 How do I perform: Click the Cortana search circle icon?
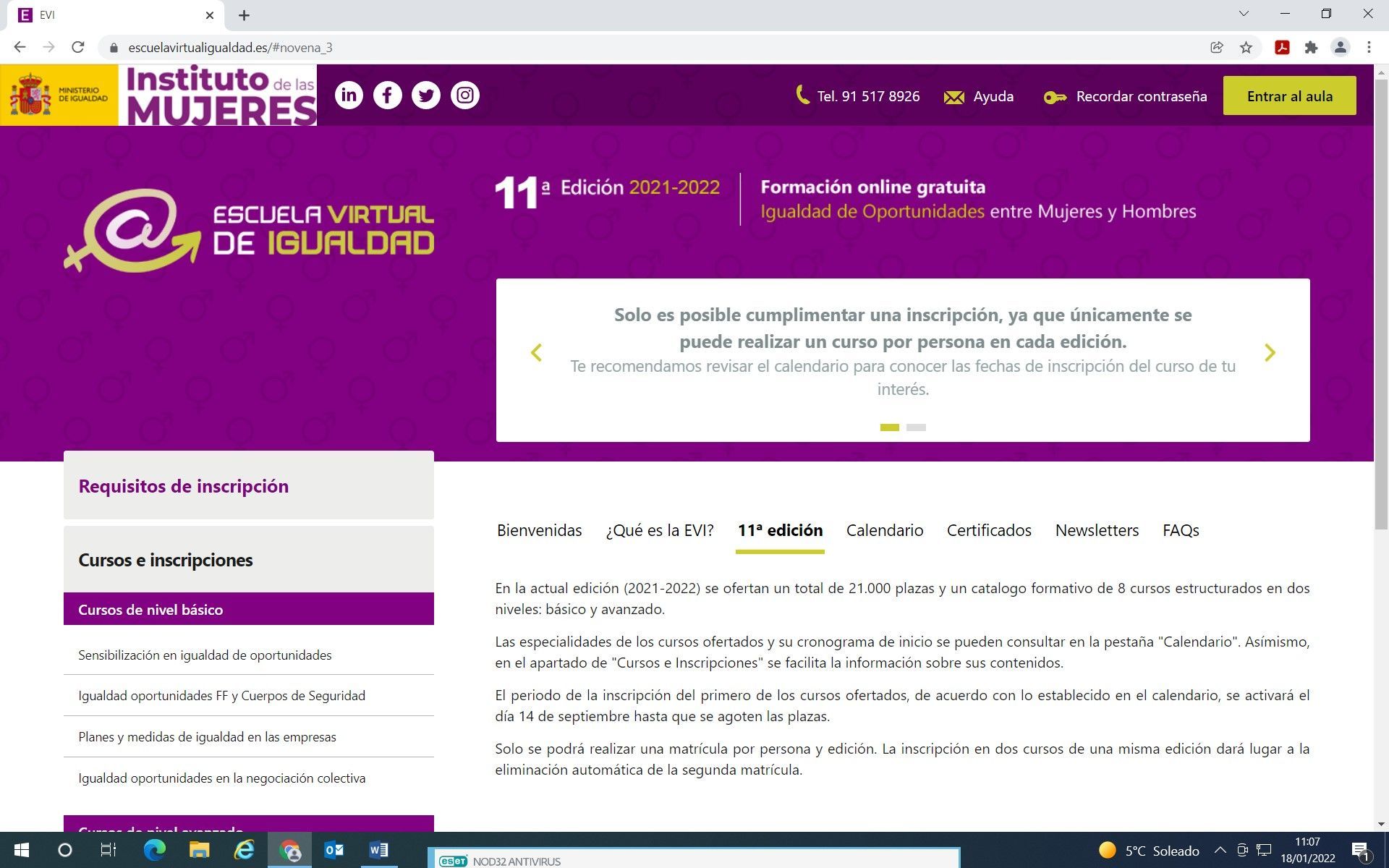65,850
